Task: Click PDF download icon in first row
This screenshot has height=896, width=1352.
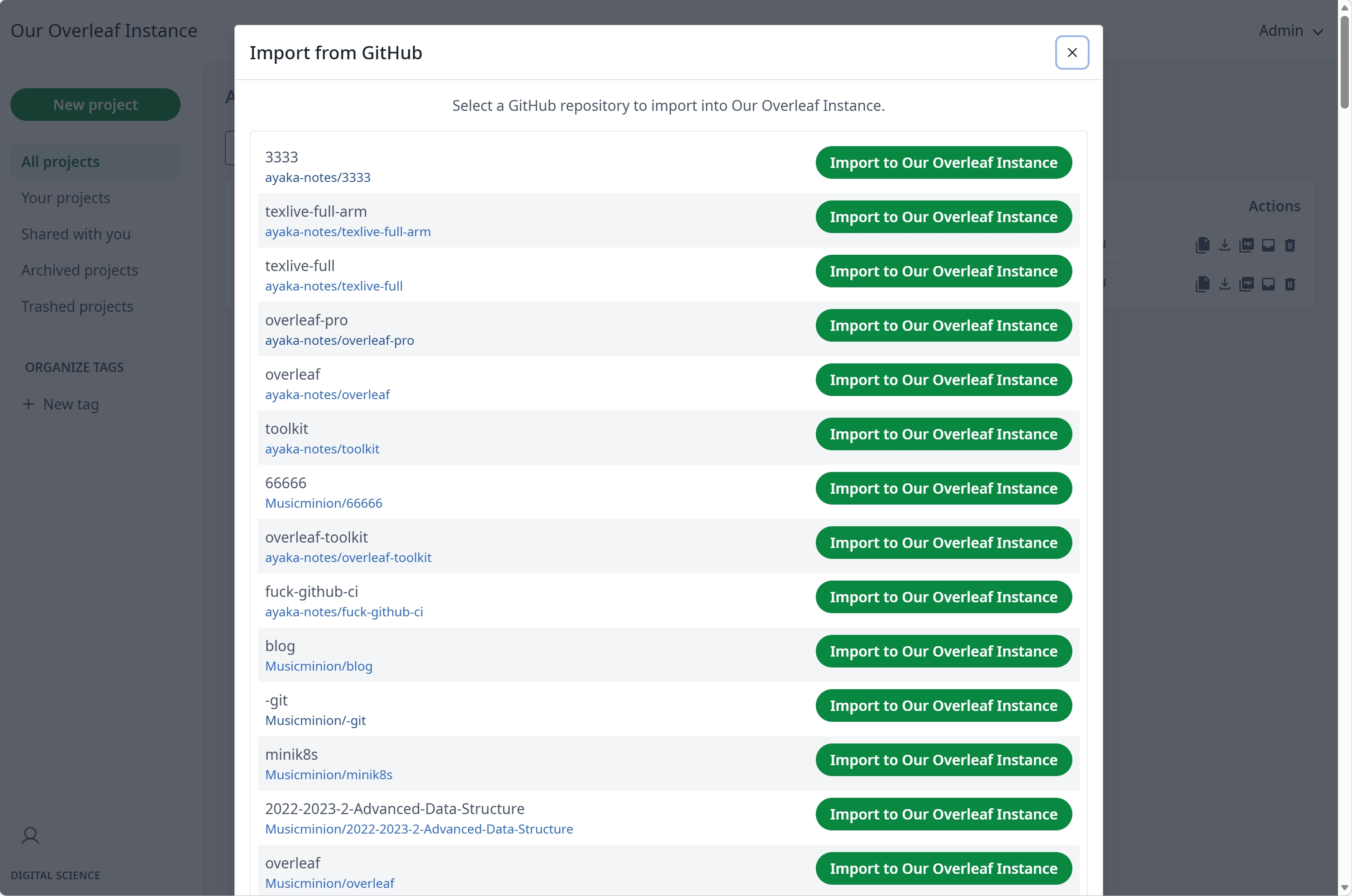Action: (1246, 245)
